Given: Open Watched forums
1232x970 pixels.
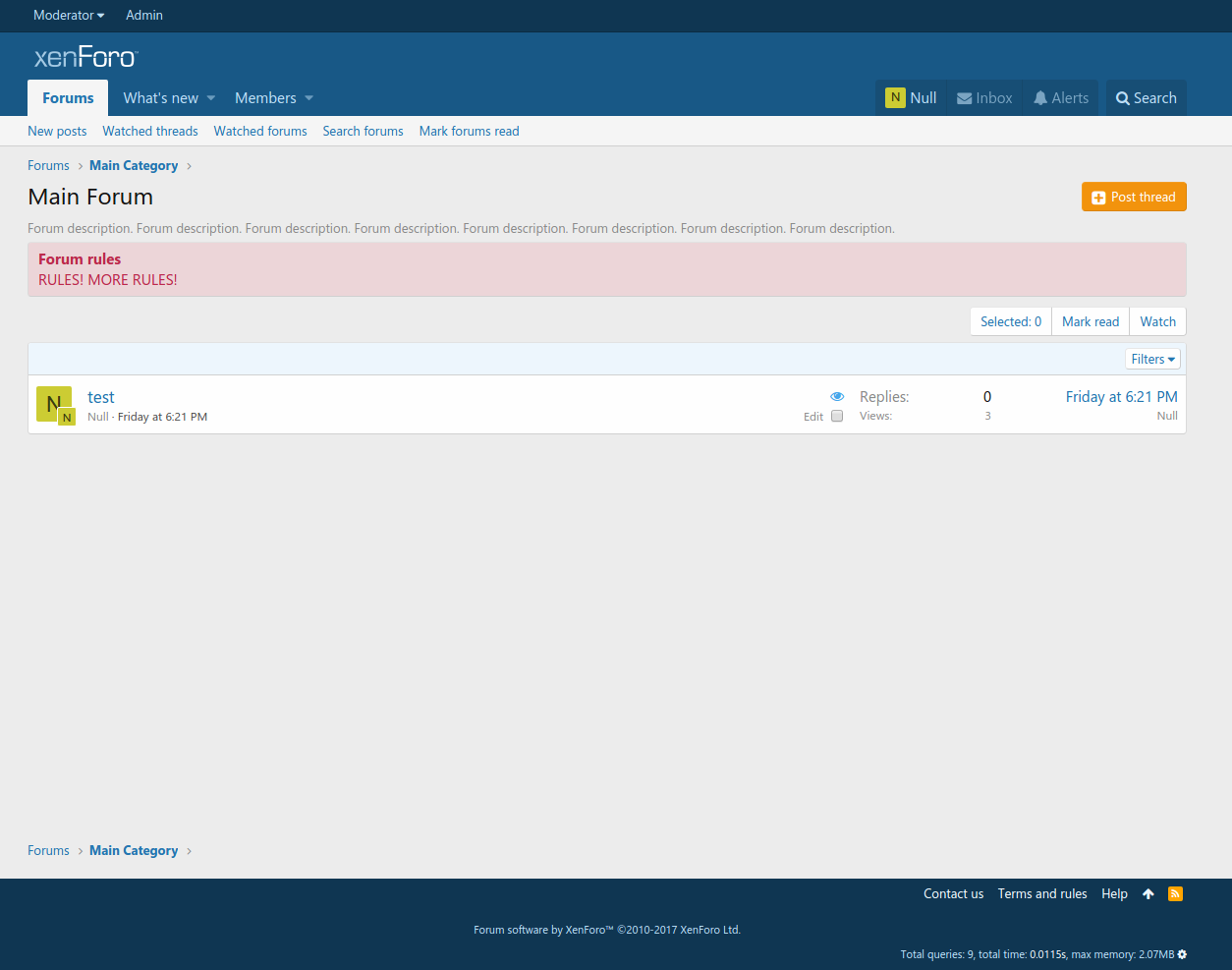Looking at the screenshot, I should coord(260,131).
